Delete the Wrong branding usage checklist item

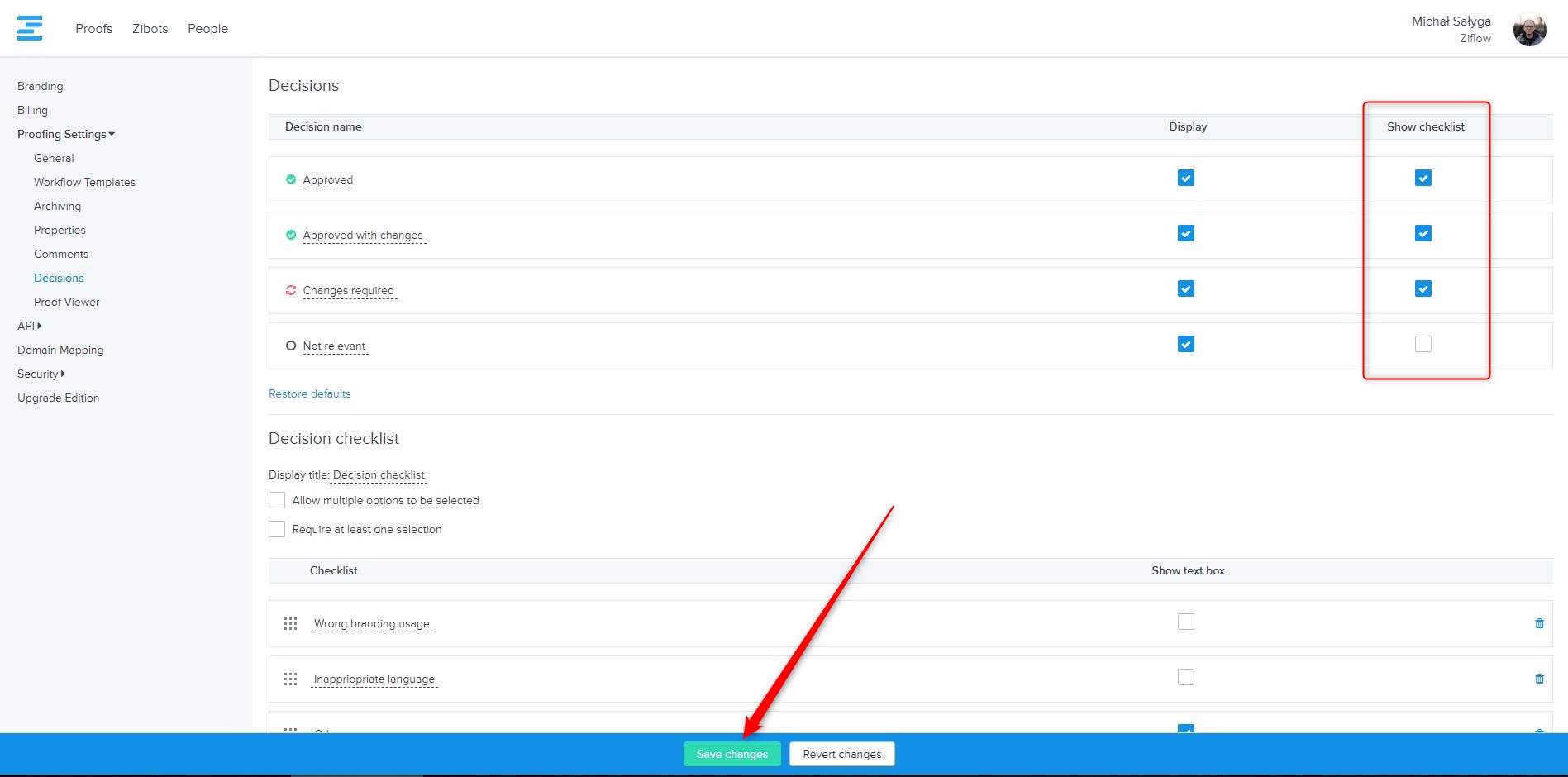click(x=1539, y=623)
